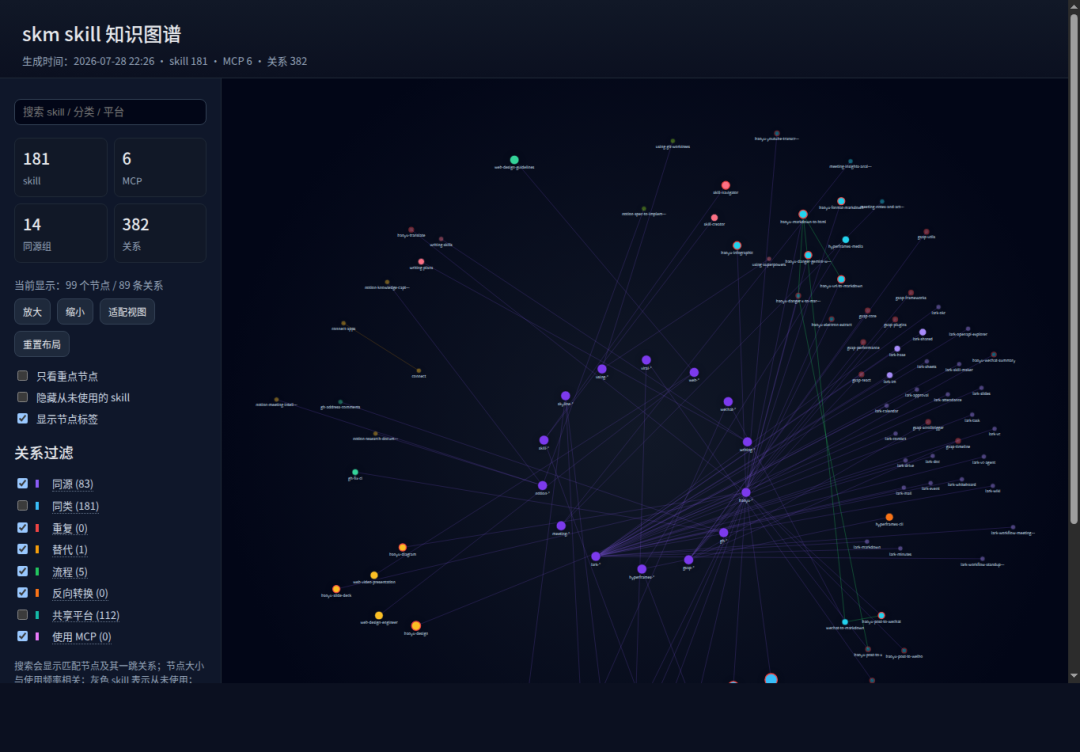This screenshot has width=1080, height=752.
Task: Select the web-design-engineer yellow node
Action: (x=379, y=616)
